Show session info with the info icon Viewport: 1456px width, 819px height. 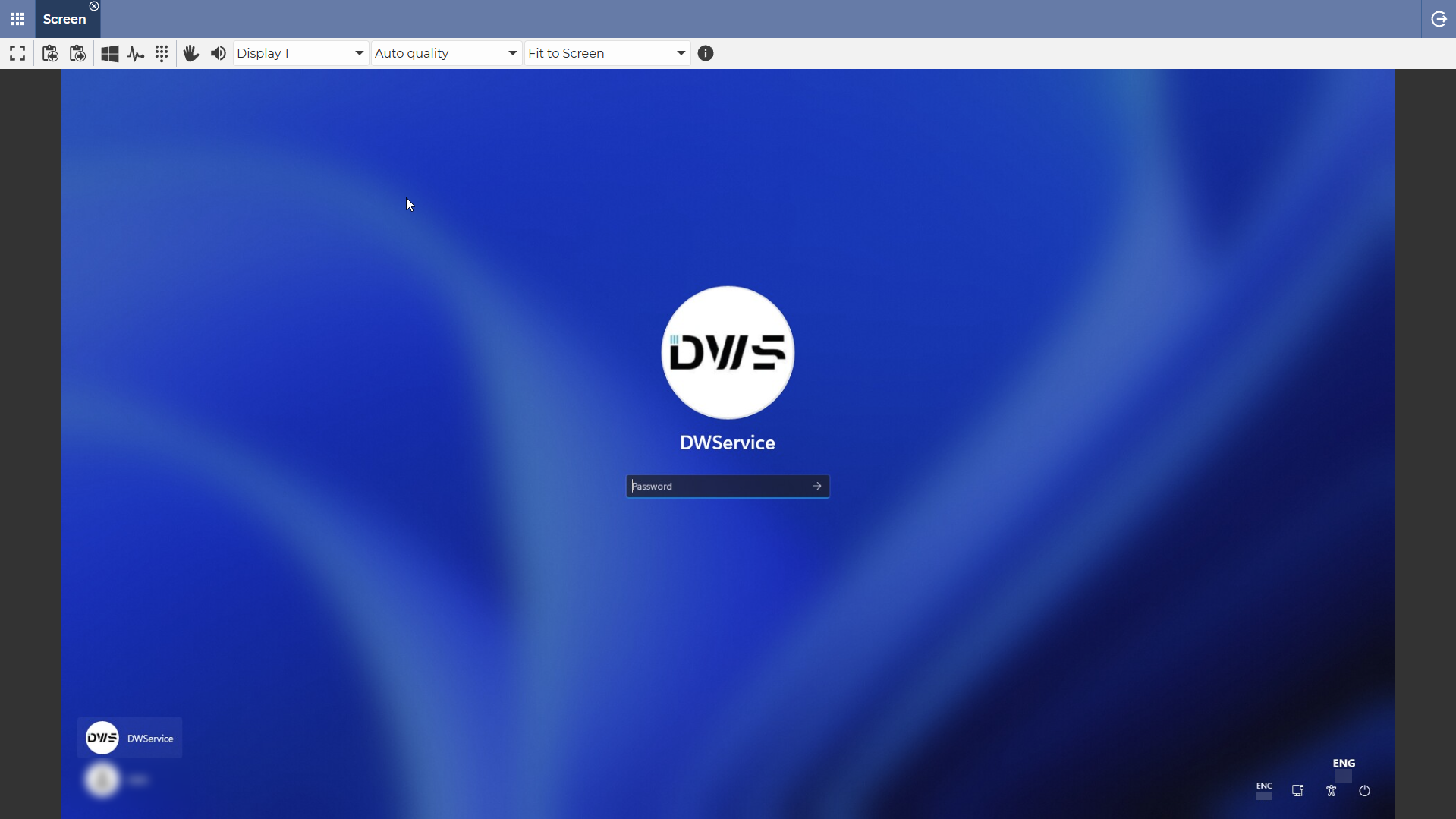point(706,53)
